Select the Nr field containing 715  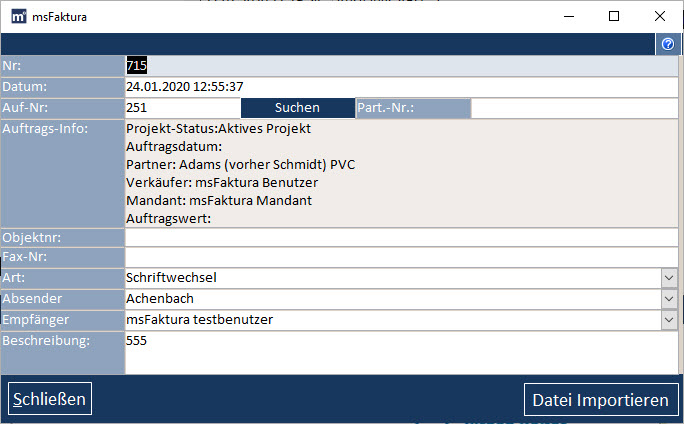401,66
